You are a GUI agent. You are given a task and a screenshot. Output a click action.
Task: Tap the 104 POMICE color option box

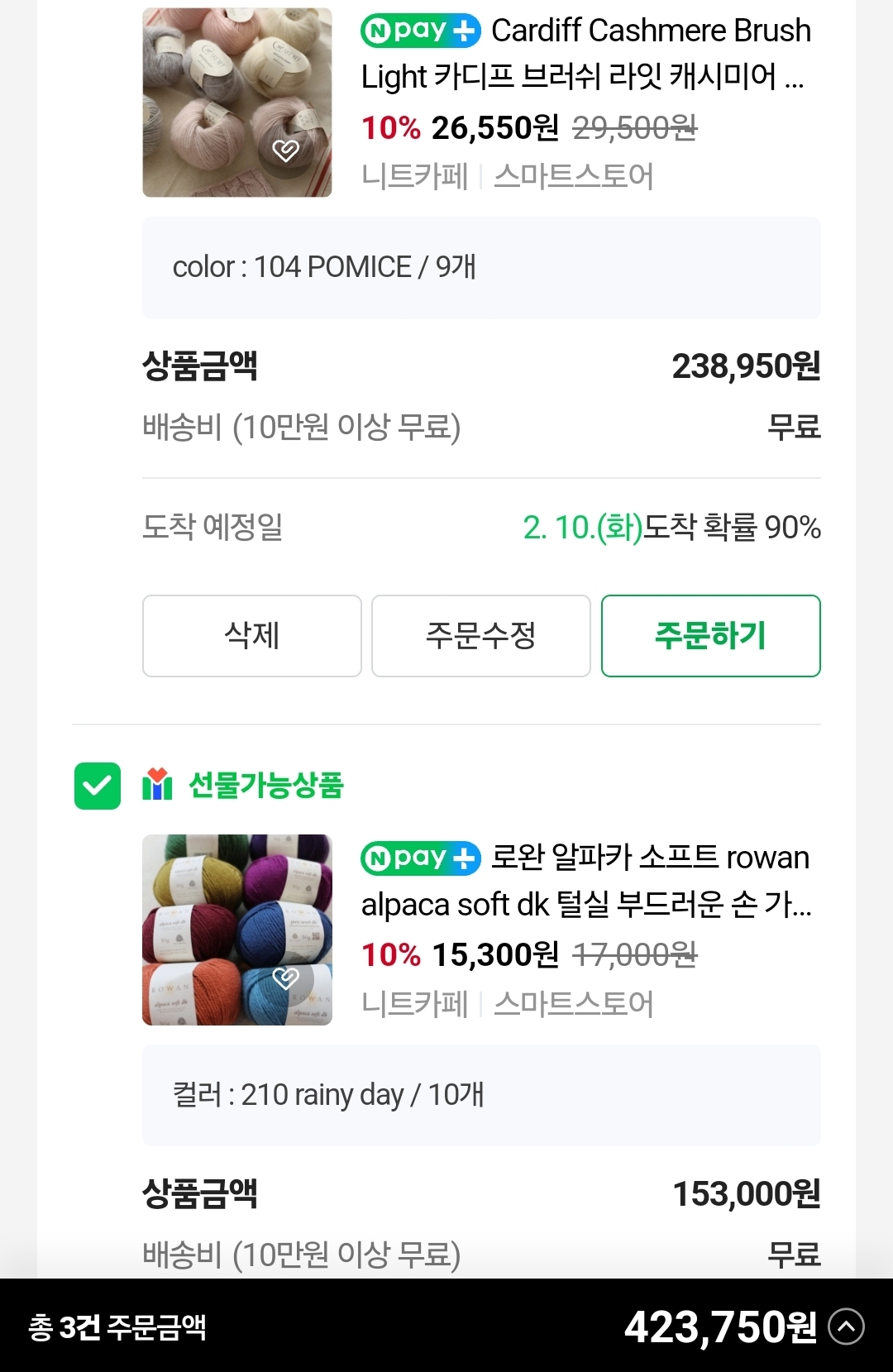coord(481,268)
